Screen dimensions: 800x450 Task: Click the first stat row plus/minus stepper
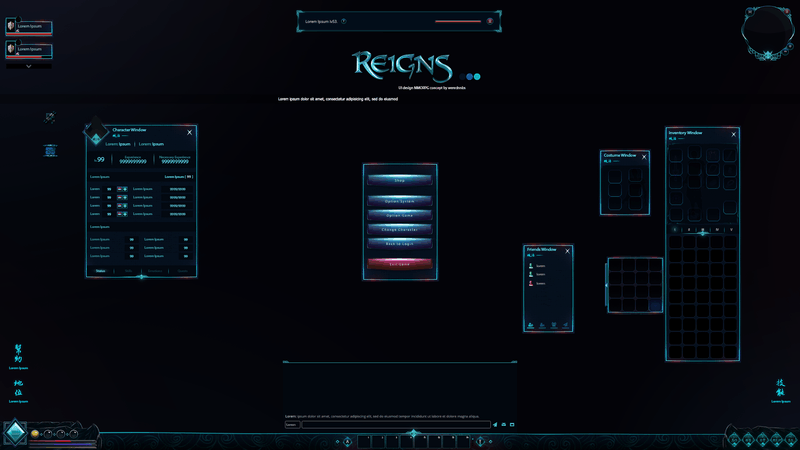point(122,189)
